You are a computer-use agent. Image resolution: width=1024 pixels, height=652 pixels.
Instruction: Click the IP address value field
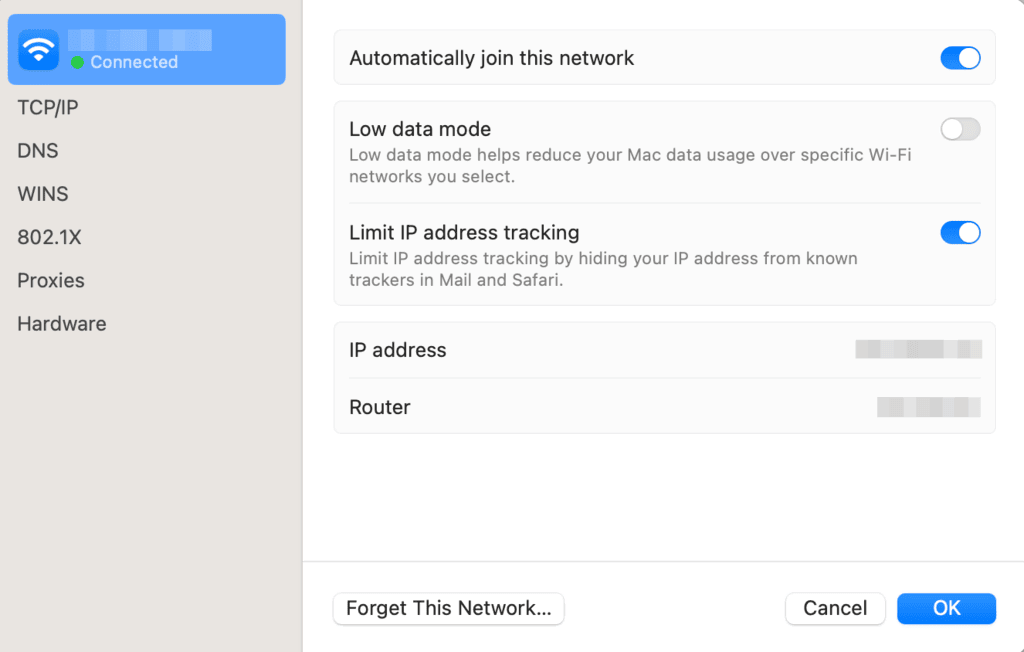(917, 349)
